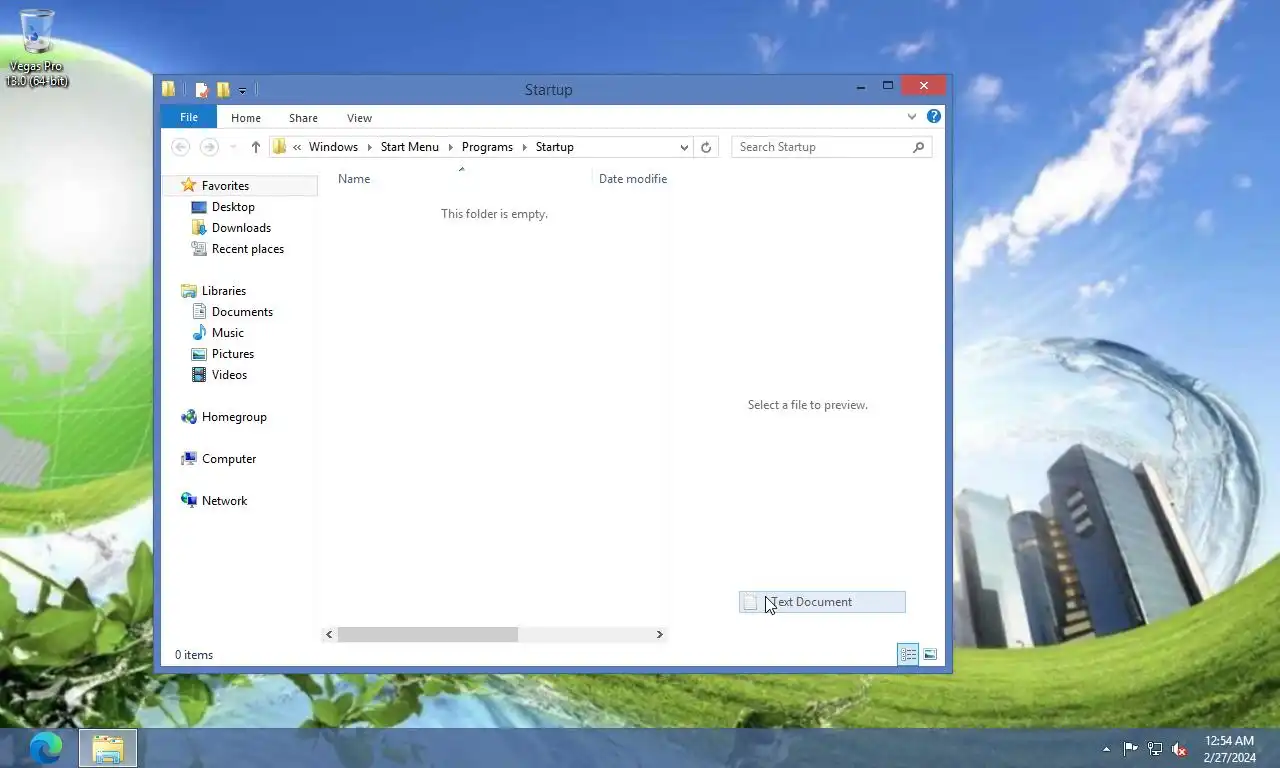Click the Properties quick access toolbar icon
Viewport: 1280px width, 768px height.
(x=202, y=90)
